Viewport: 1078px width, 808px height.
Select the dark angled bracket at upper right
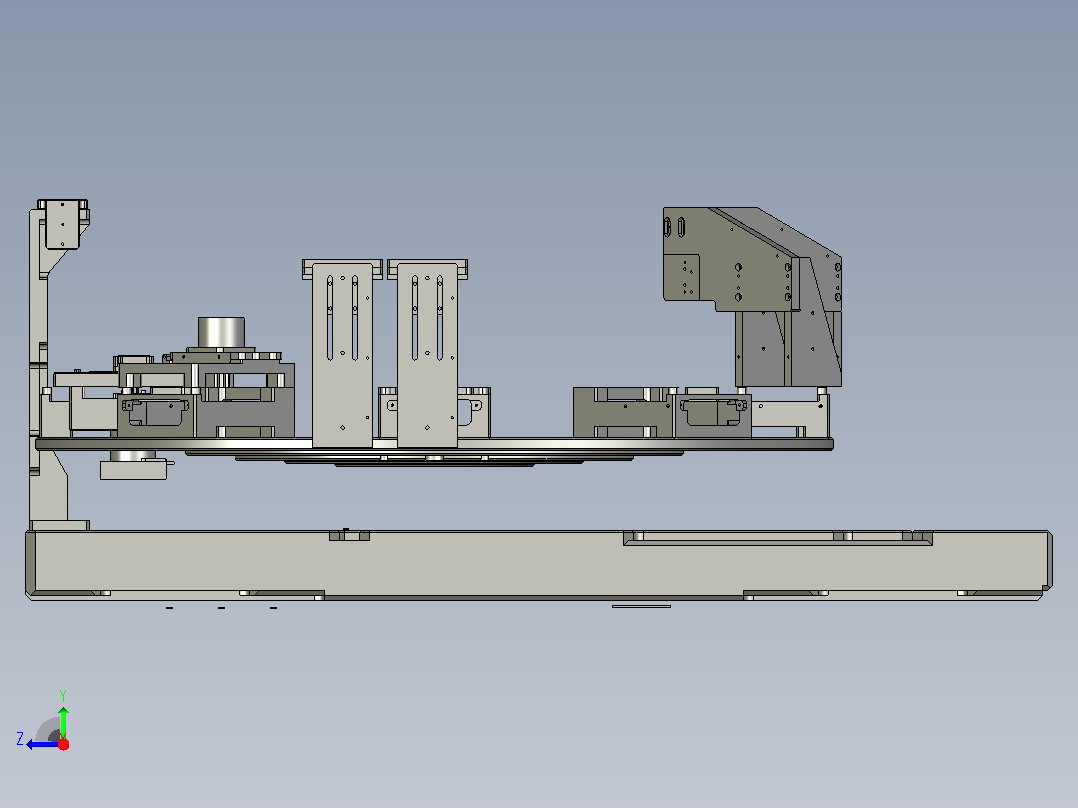coord(753,259)
